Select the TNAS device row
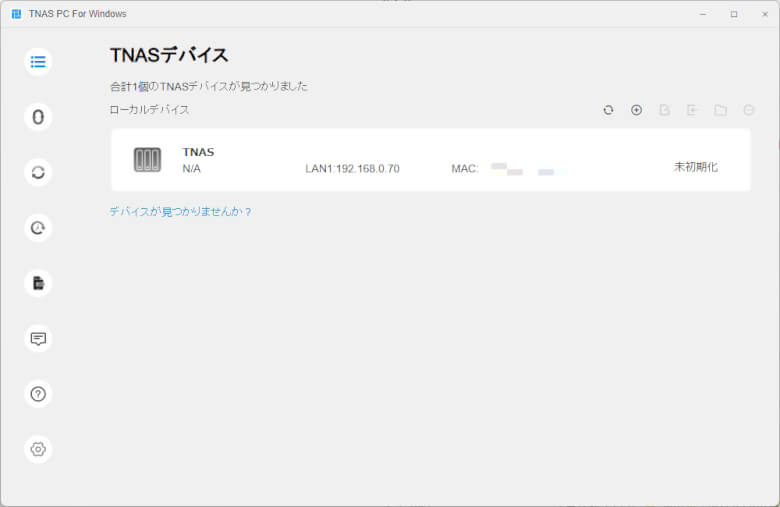Screen dimensions: 780x507 [x=430, y=160]
